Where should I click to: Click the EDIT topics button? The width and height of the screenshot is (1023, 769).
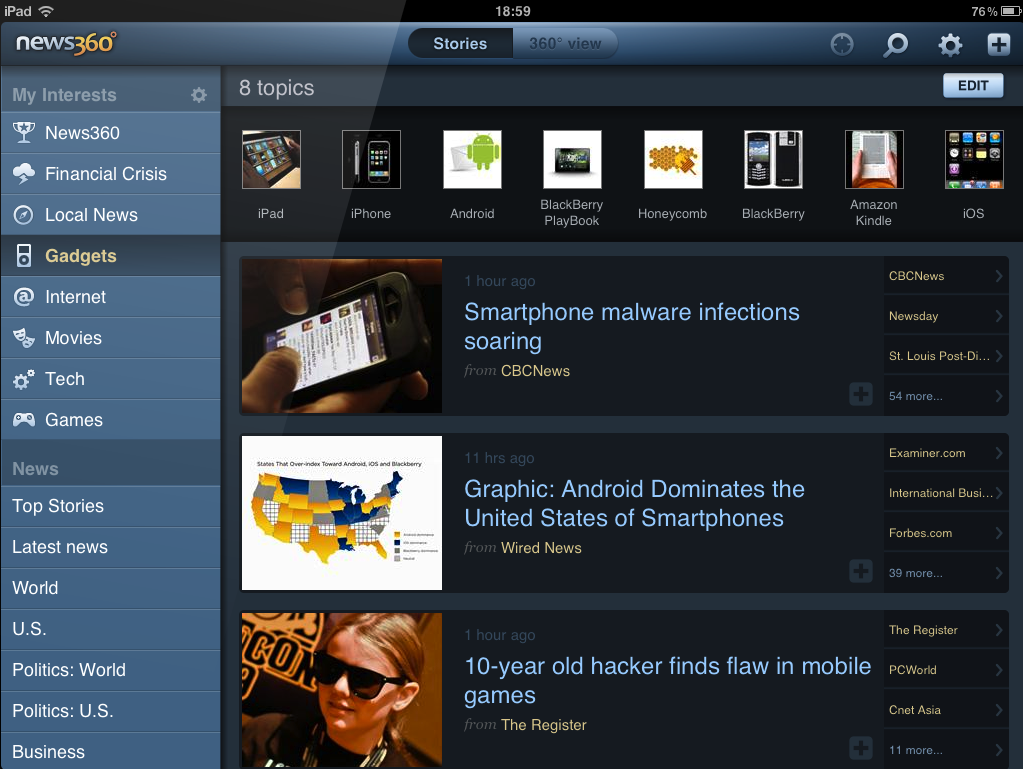coord(973,85)
